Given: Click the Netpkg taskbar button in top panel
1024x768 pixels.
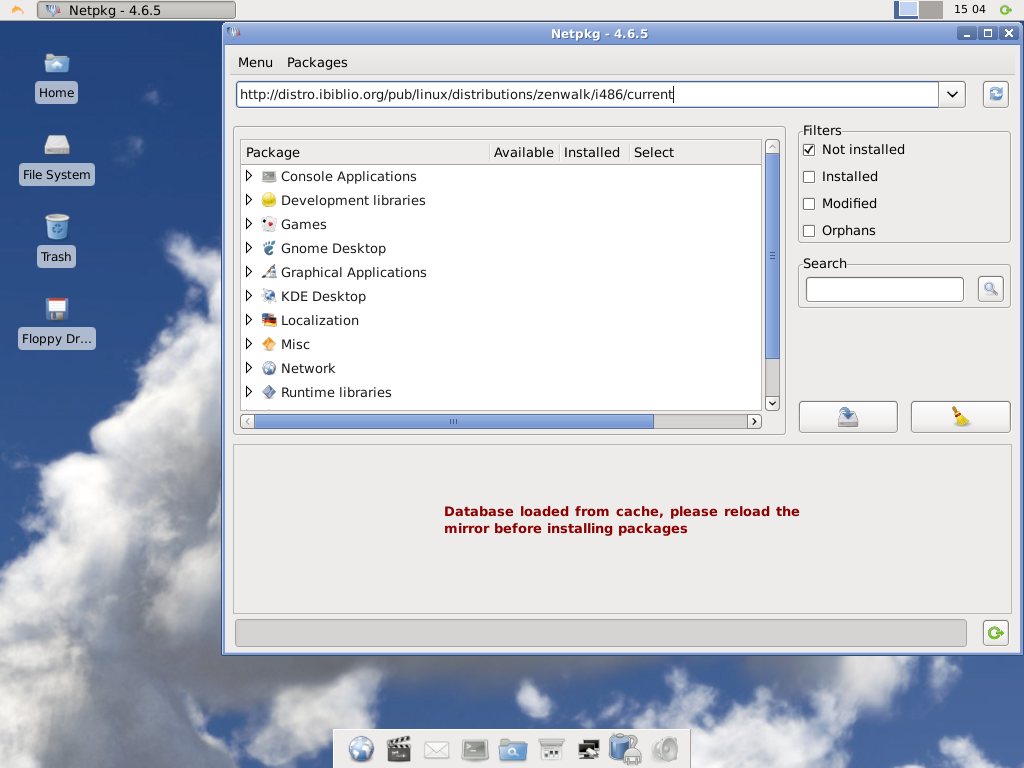Looking at the screenshot, I should [x=136, y=10].
